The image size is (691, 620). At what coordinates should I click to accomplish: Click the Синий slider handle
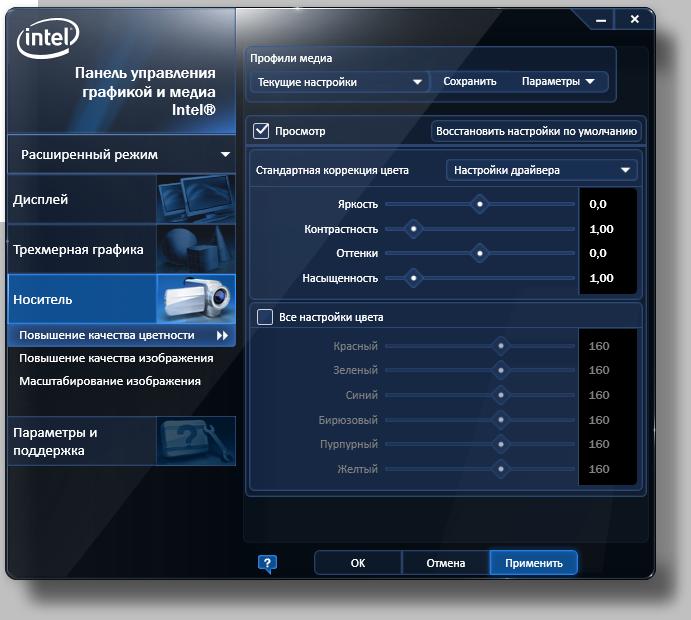point(501,395)
